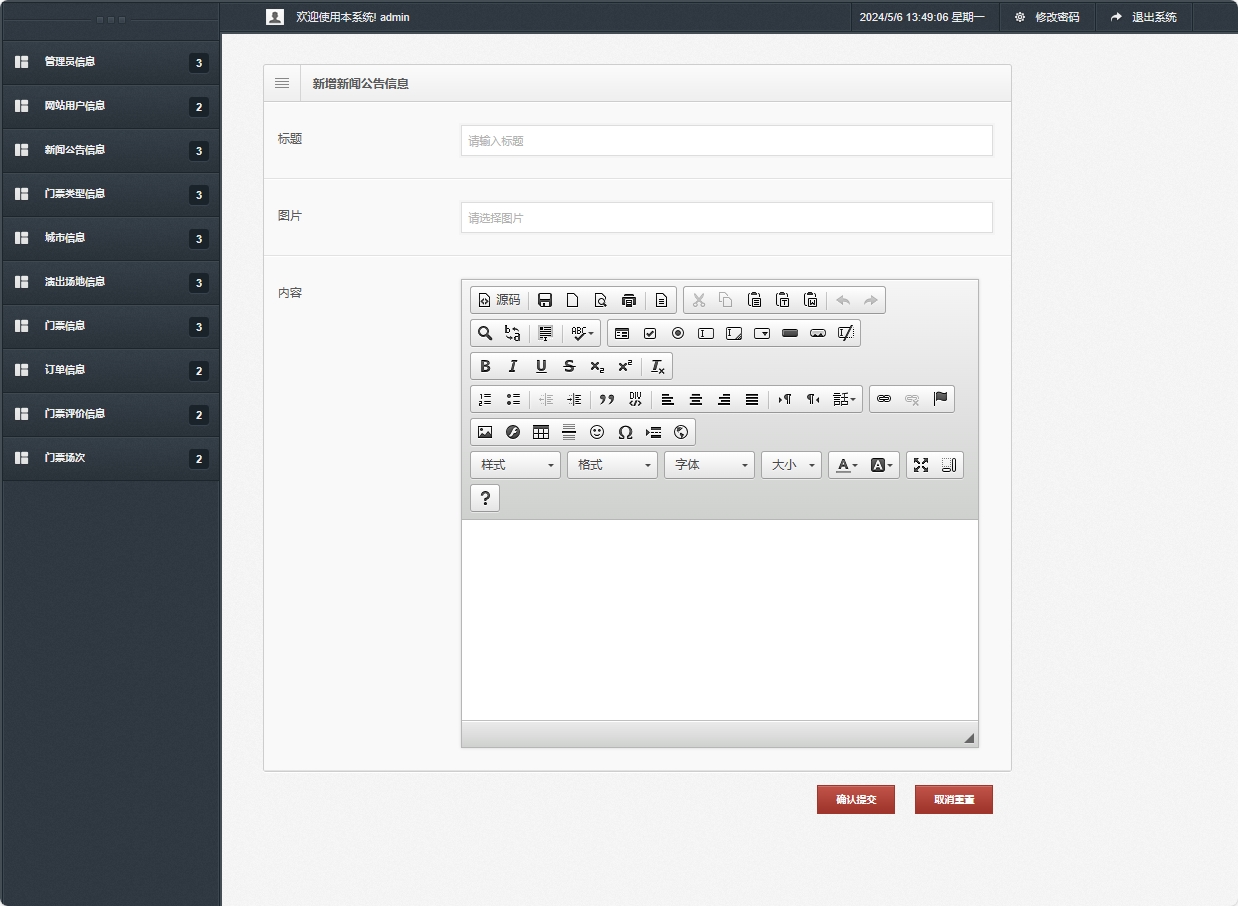Maximize the editor with the fullscreen icon
1238x906 pixels.
(x=921, y=465)
